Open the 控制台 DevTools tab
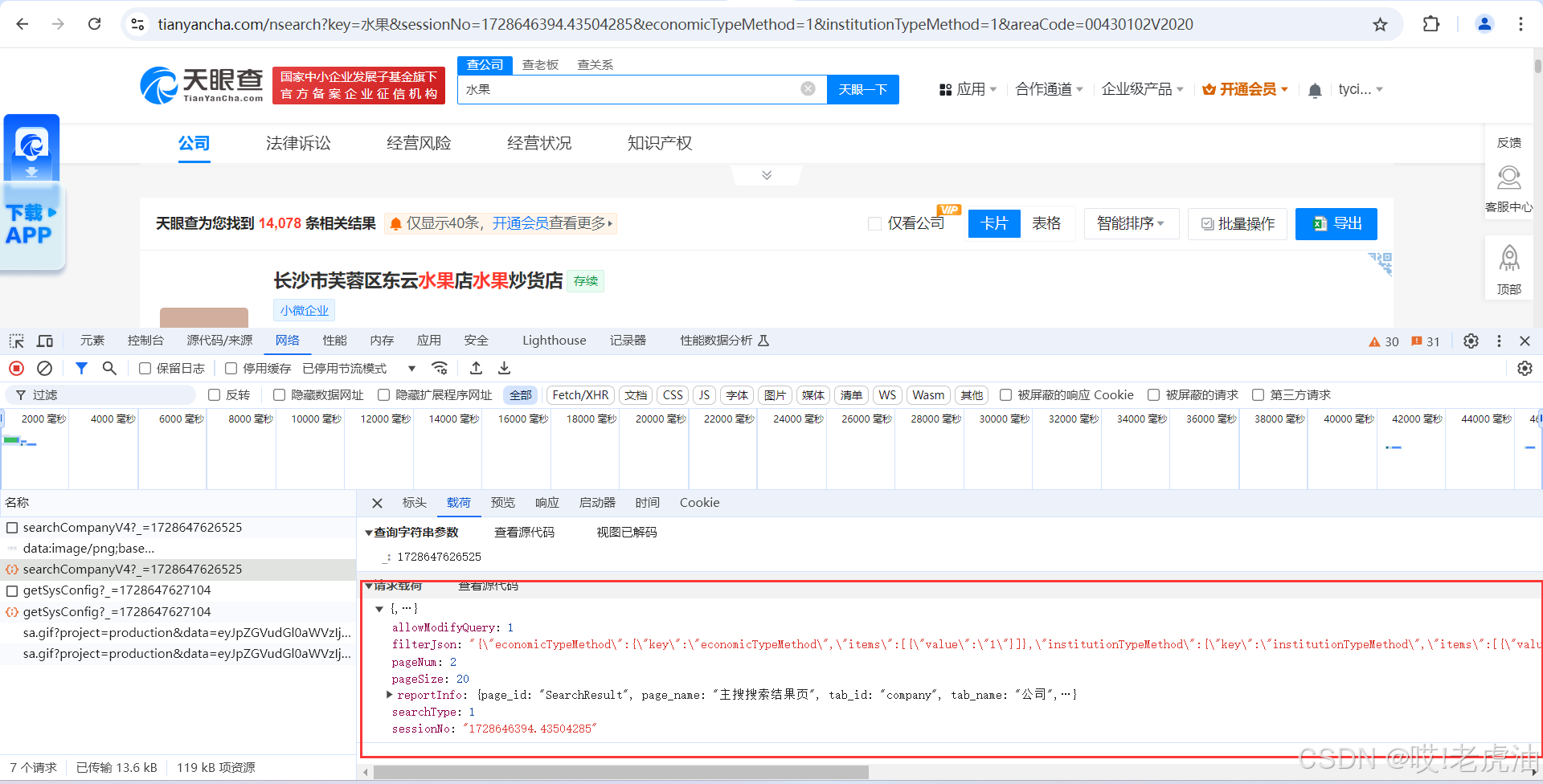 145,341
